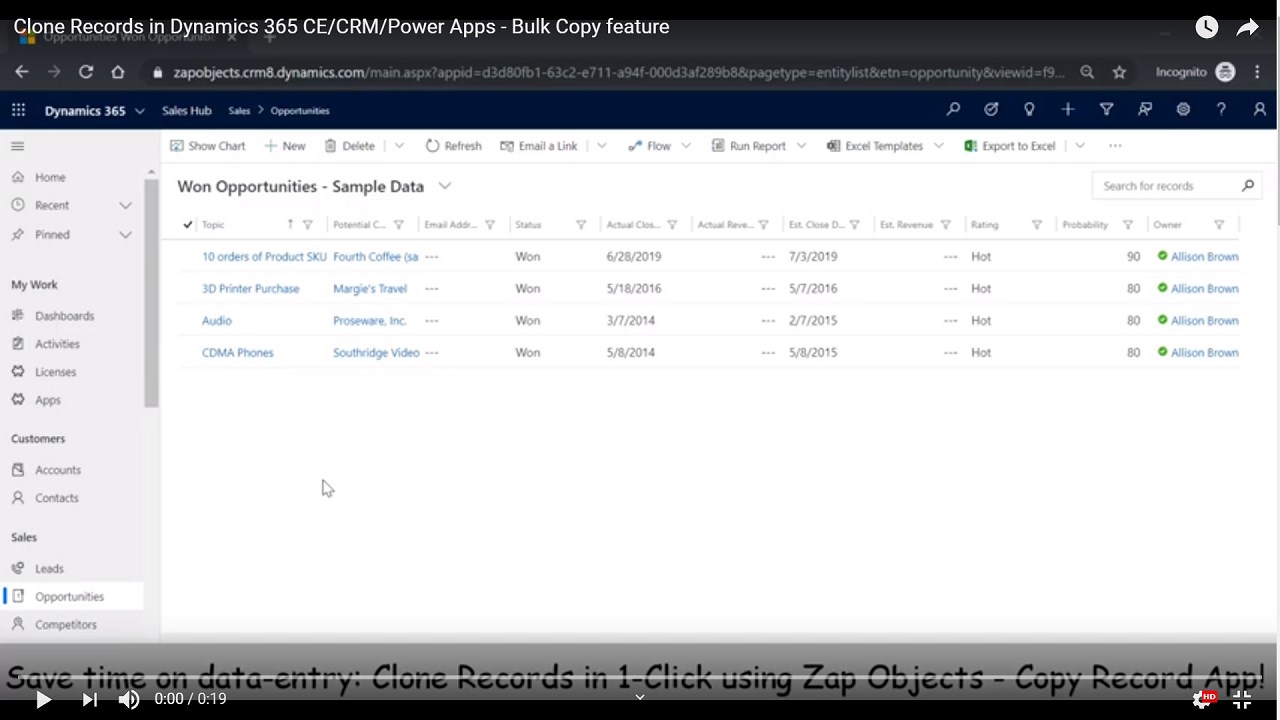Open Rating column filter

tap(1037, 225)
